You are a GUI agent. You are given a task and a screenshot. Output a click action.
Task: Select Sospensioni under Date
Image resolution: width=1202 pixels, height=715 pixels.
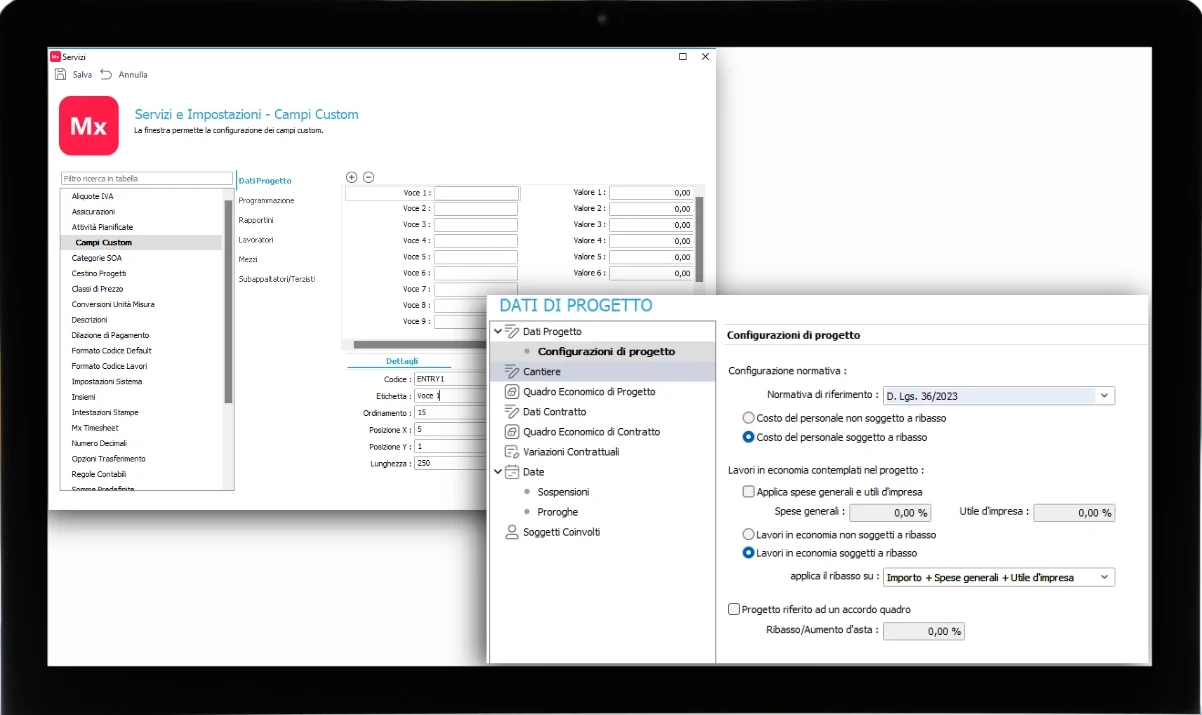tap(563, 492)
